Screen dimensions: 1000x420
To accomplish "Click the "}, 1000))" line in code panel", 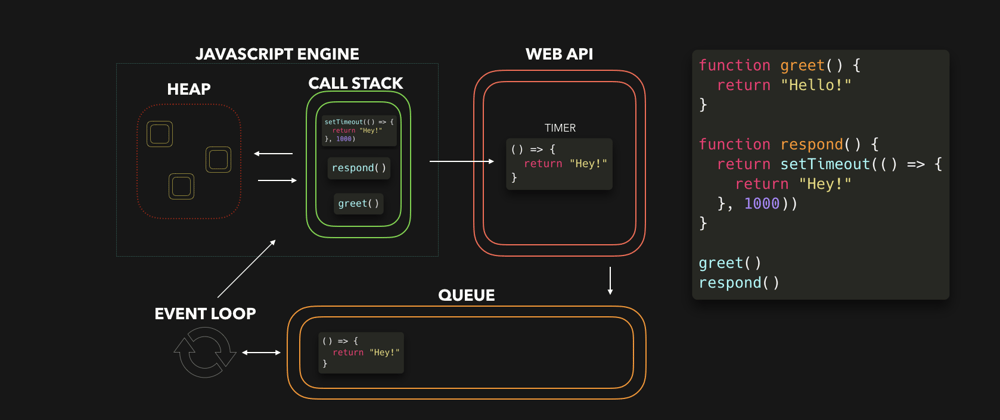I will (x=758, y=204).
